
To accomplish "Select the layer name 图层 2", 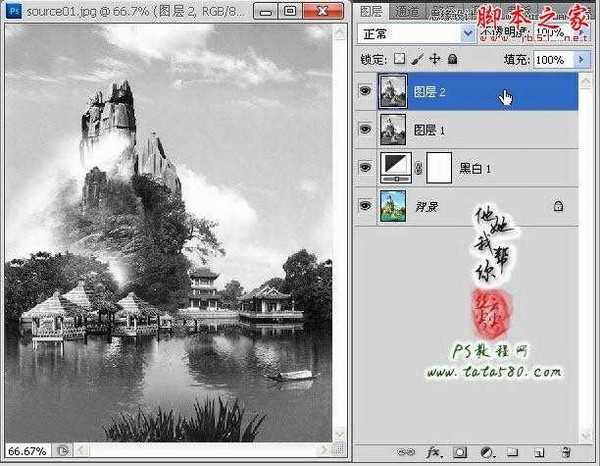I will click(x=430, y=92).
